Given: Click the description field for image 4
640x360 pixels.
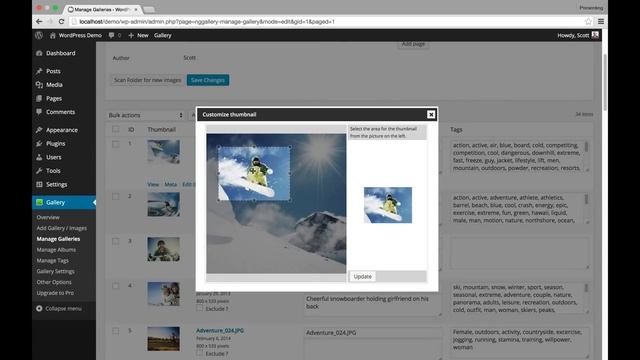Looking at the screenshot, I should pos(372,305).
